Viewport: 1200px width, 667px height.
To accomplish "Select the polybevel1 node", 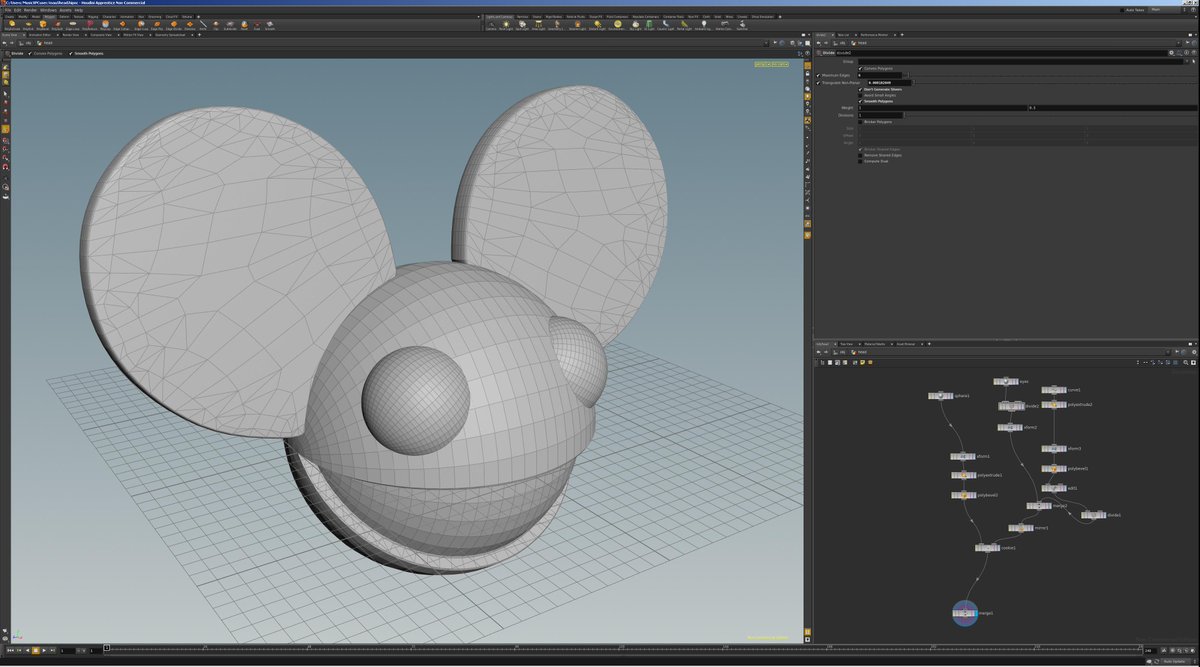I will (x=1053, y=468).
